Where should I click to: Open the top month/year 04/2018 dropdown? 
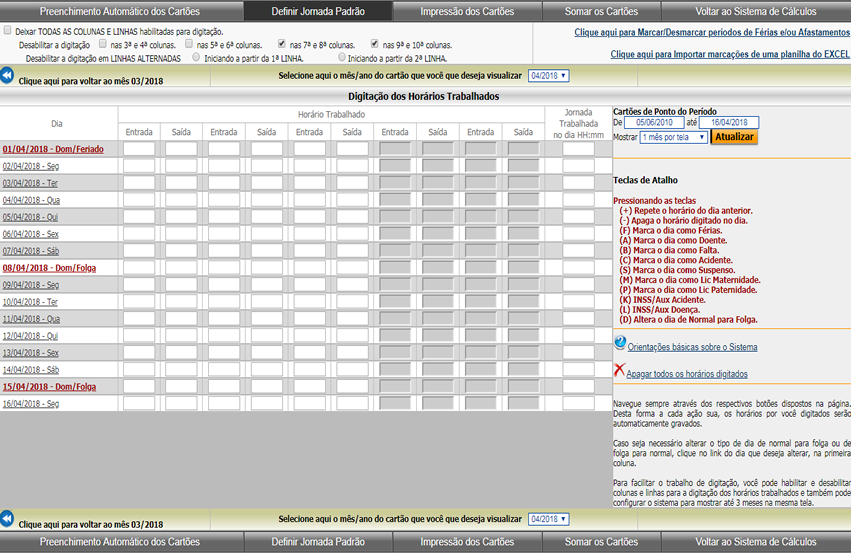[x=548, y=75]
